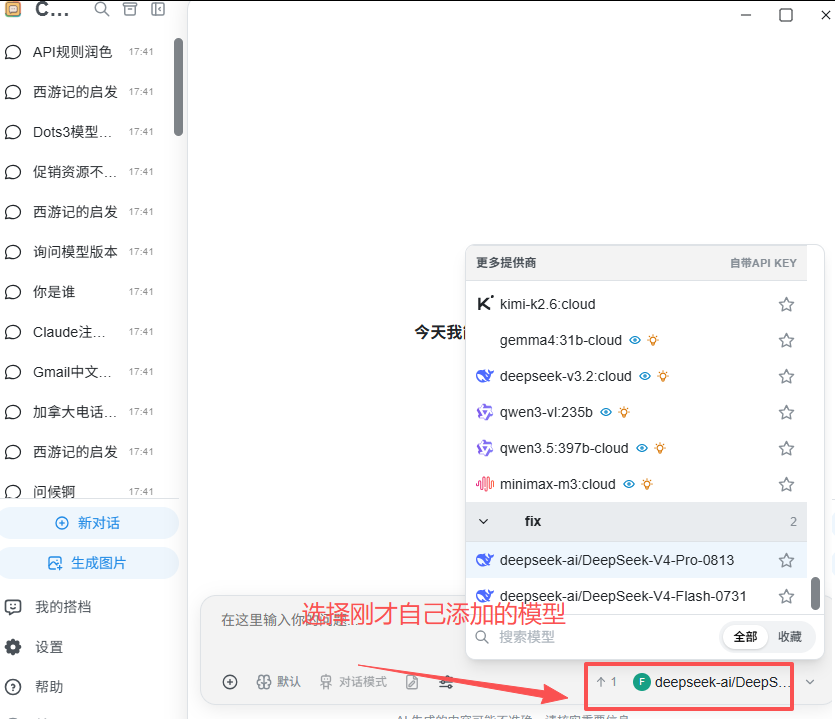
Task: Open 我的搭档 in the sidebar
Action: (63, 607)
